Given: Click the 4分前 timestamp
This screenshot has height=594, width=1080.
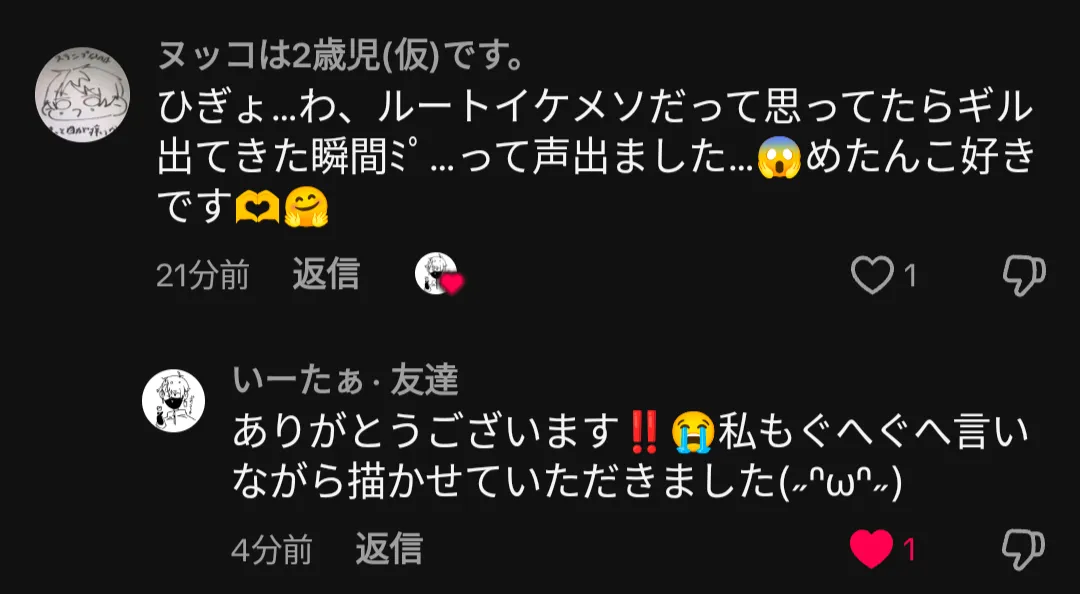Looking at the screenshot, I should pyautogui.click(x=272, y=551).
